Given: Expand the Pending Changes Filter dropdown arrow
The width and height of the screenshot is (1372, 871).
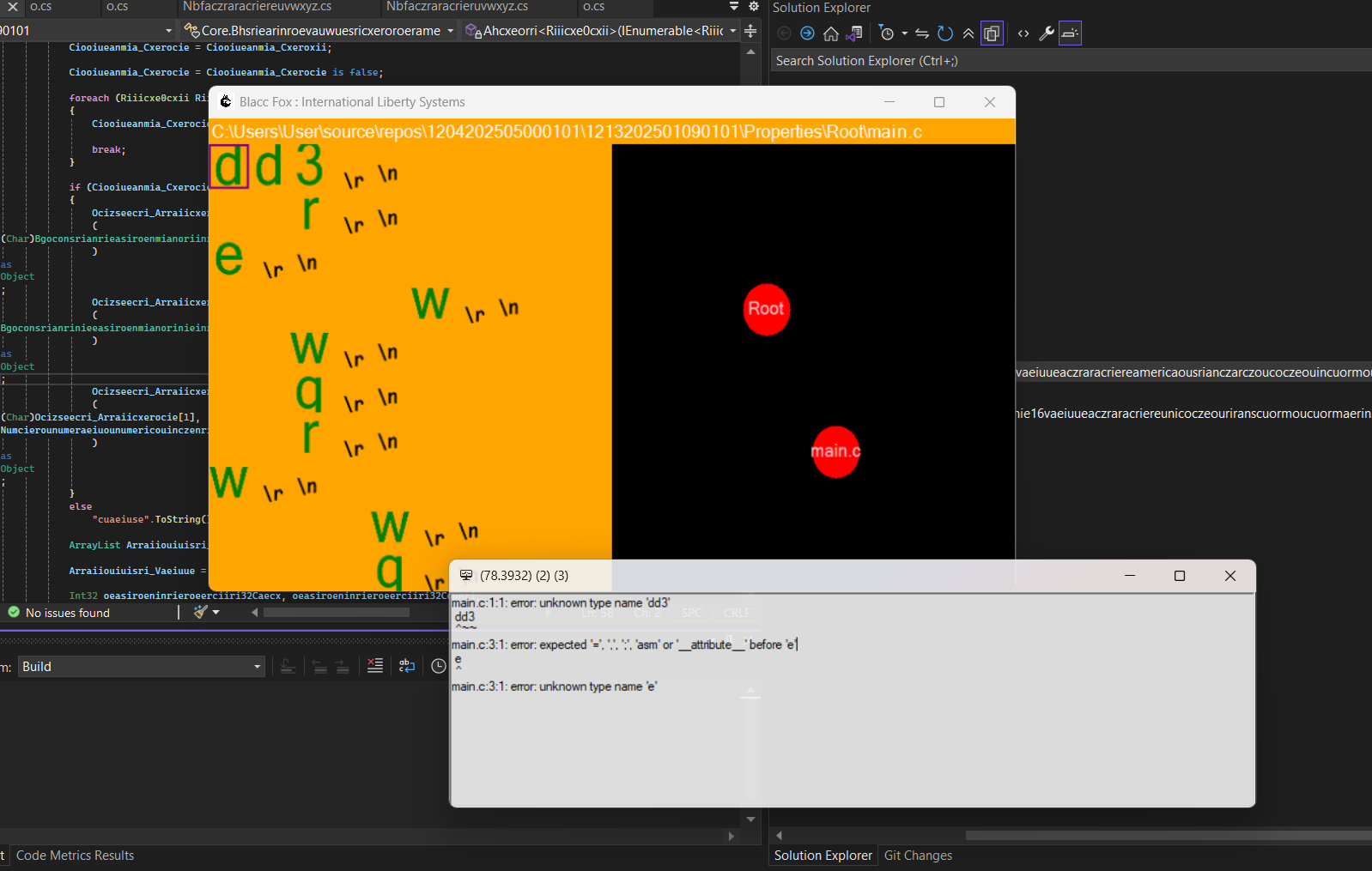Looking at the screenshot, I should point(904,33).
